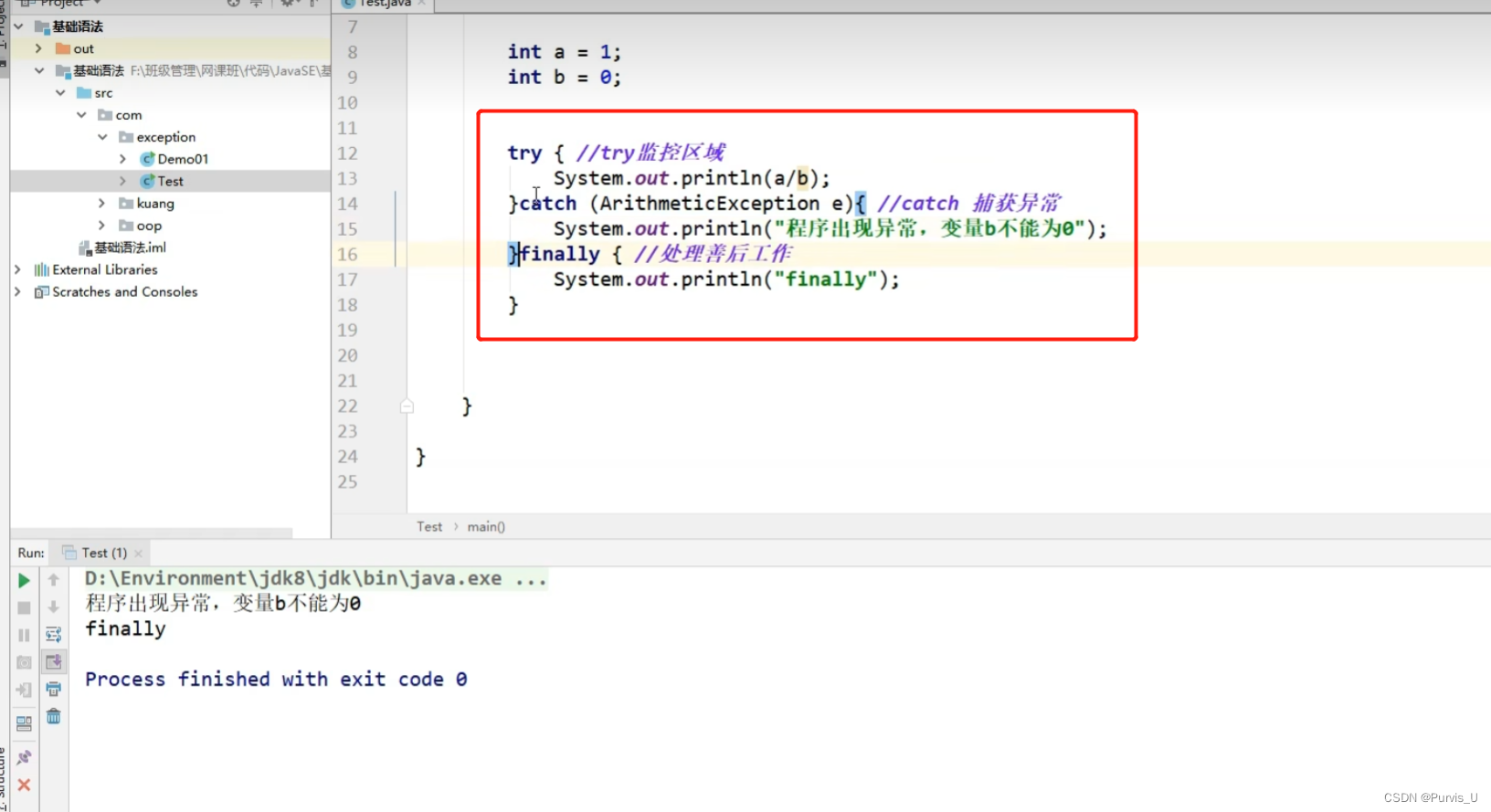
Task: Toggle code fold marker at line 22
Action: click(407, 406)
